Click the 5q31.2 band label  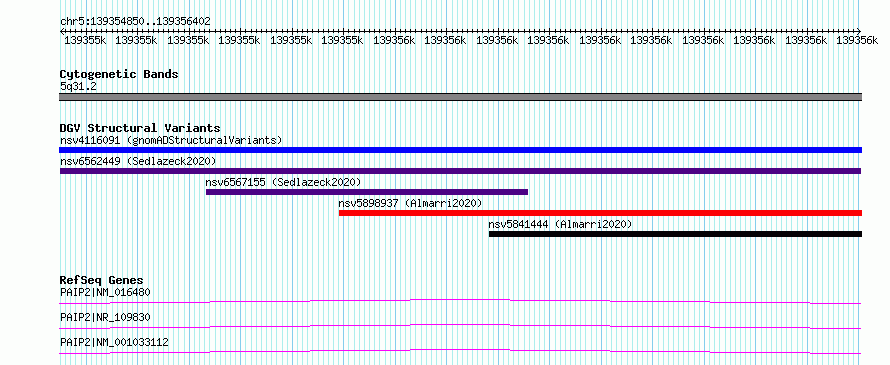pyautogui.click(x=78, y=86)
